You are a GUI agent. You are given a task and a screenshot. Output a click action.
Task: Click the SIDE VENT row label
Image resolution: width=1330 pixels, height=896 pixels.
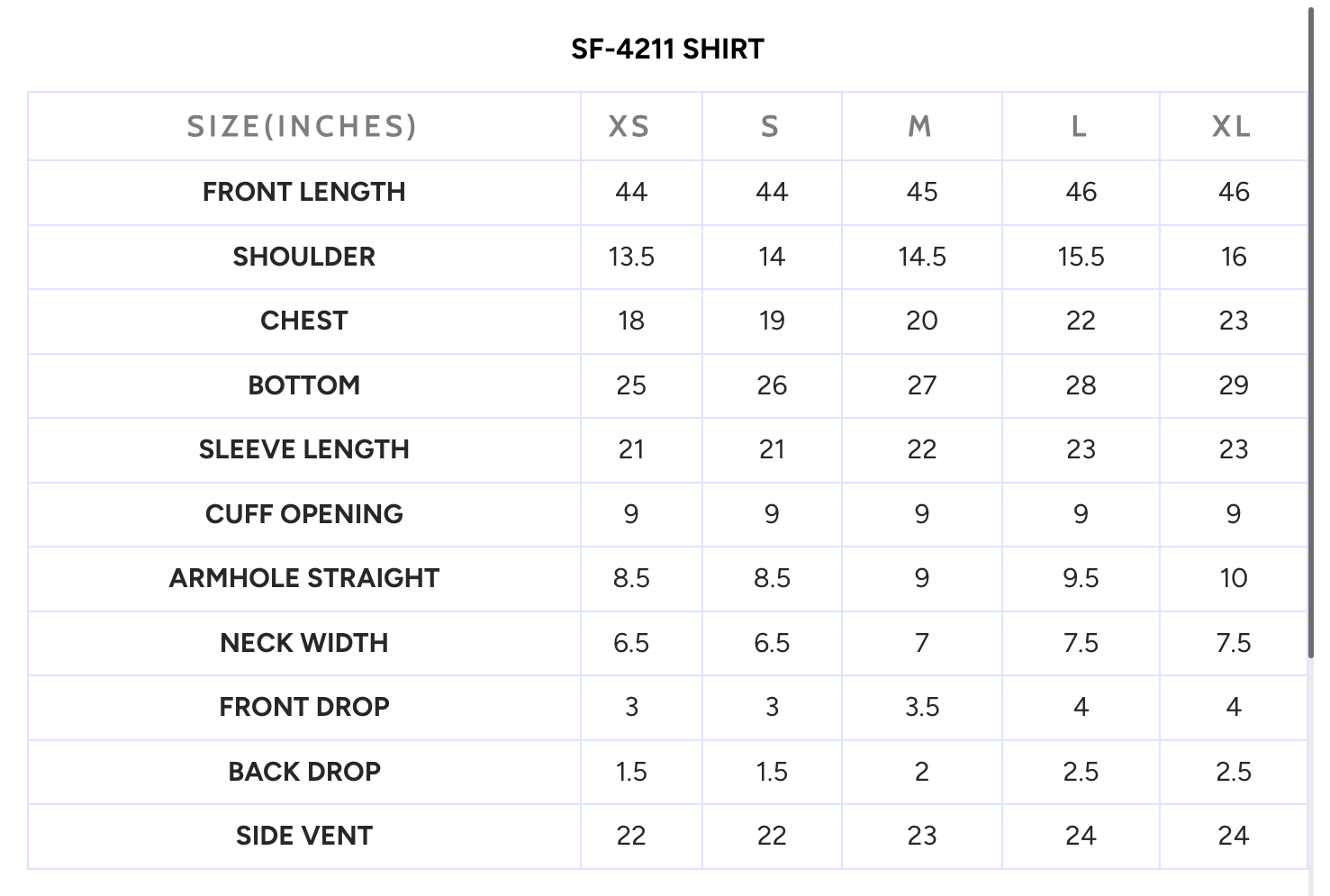[x=303, y=836]
